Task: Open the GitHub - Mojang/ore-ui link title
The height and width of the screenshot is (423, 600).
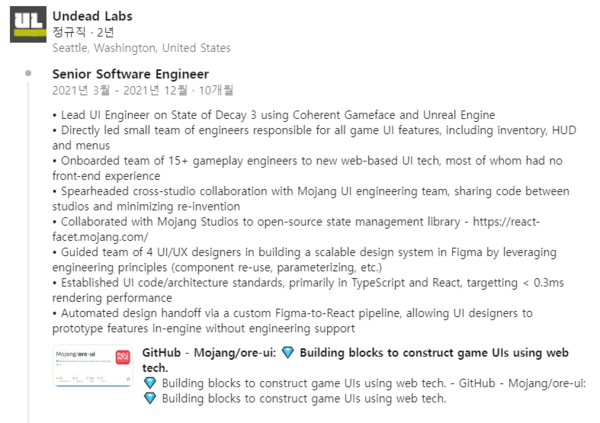Action: (355, 360)
